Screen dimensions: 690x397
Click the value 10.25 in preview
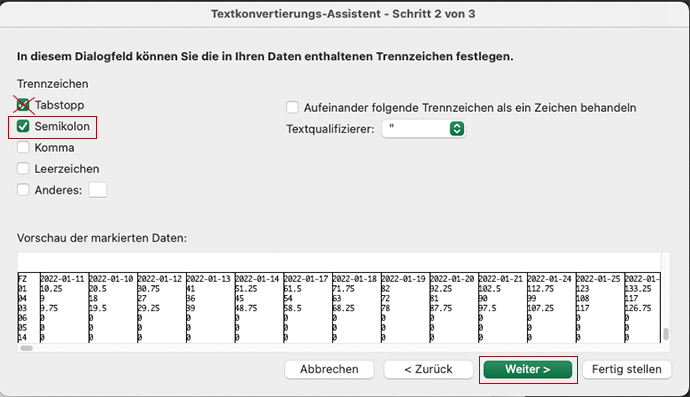point(51,289)
